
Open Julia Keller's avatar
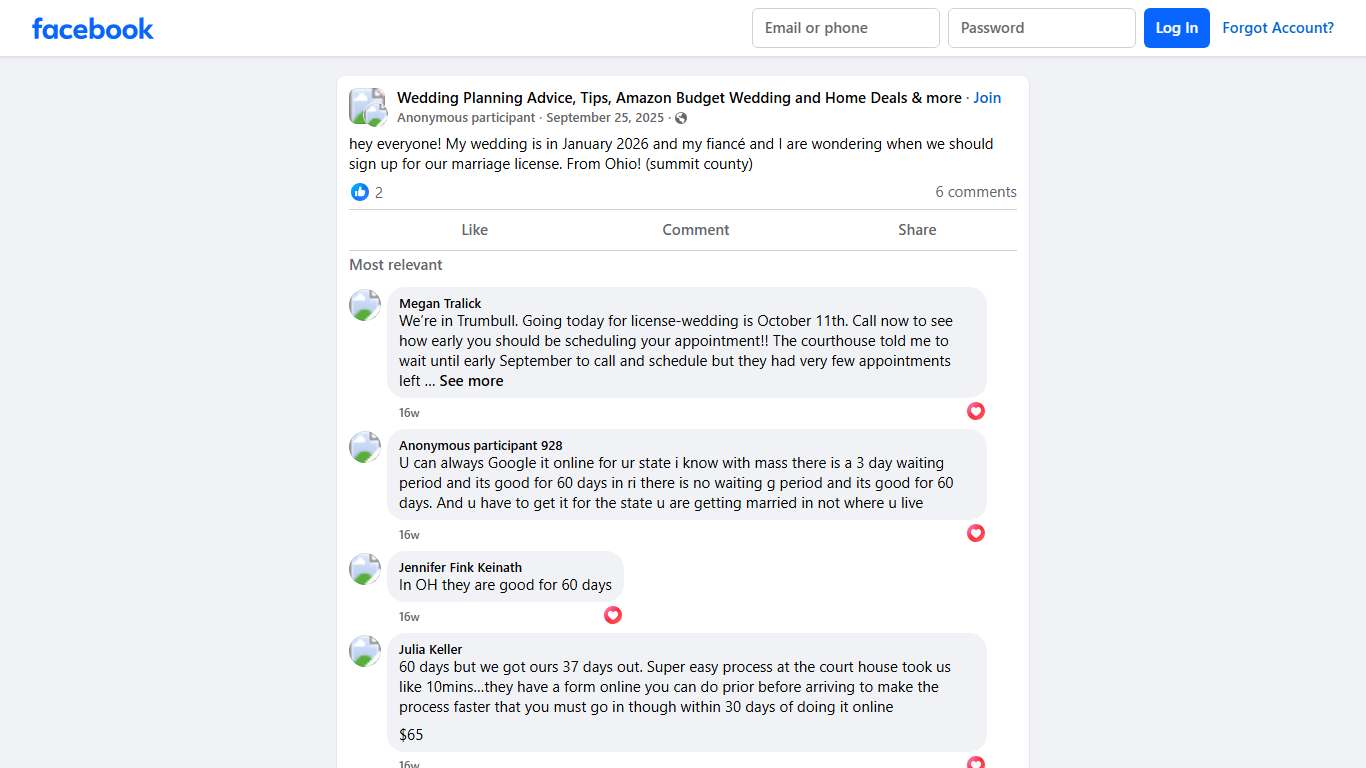click(x=365, y=651)
